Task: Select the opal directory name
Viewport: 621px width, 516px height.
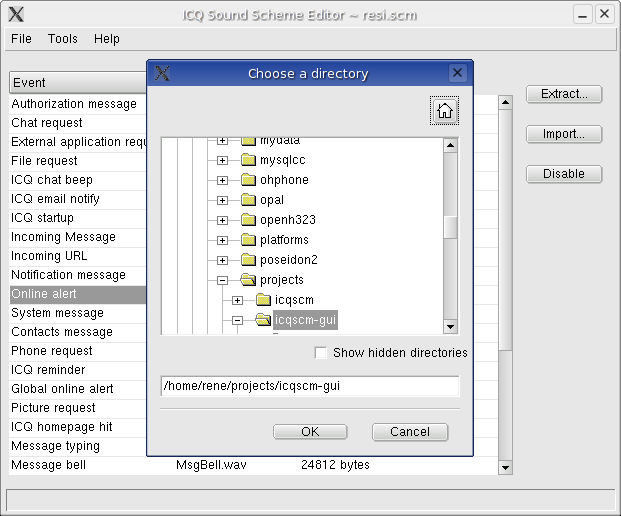Action: tap(272, 200)
